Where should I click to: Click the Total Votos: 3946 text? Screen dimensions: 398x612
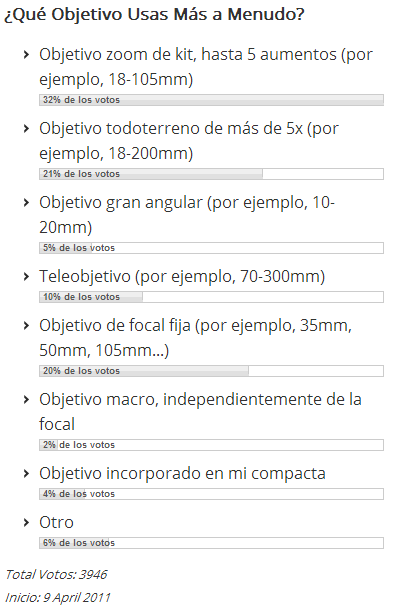pos(56,575)
